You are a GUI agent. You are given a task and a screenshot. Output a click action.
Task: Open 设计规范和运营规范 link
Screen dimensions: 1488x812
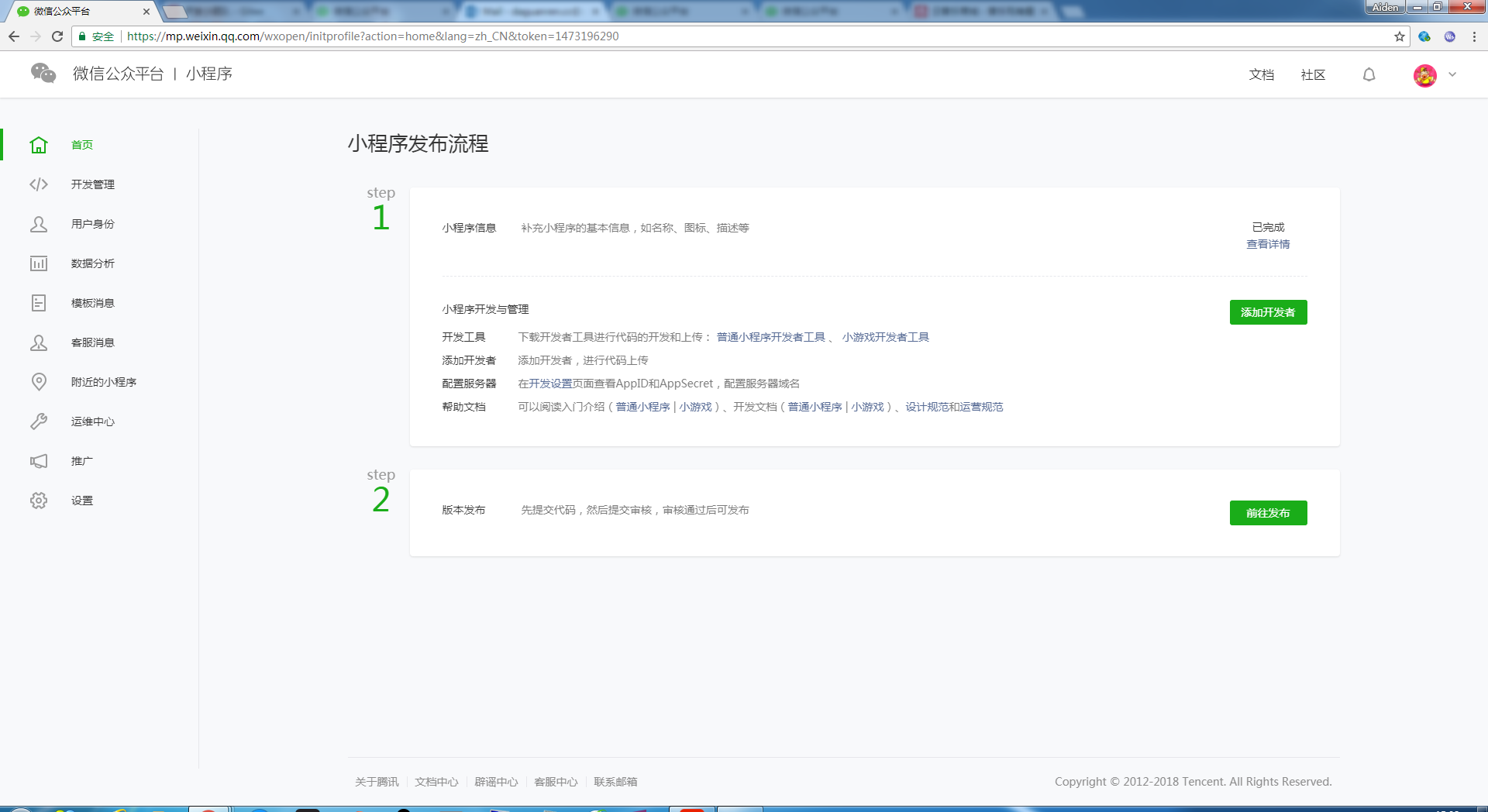(x=954, y=407)
